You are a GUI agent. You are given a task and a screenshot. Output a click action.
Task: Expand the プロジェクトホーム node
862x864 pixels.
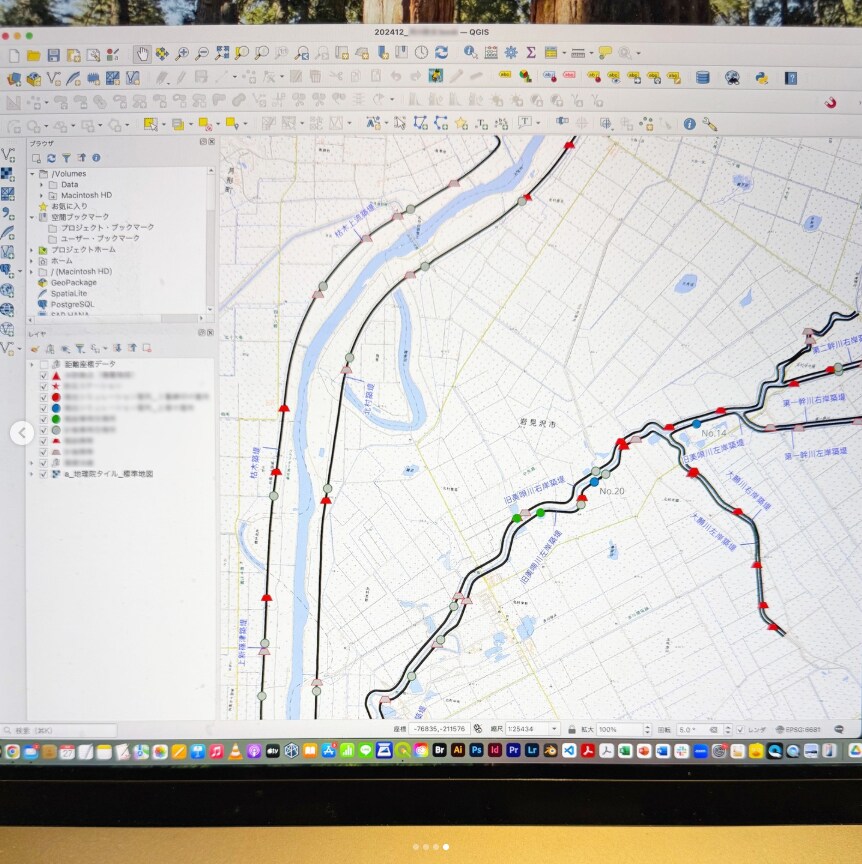coord(33,250)
